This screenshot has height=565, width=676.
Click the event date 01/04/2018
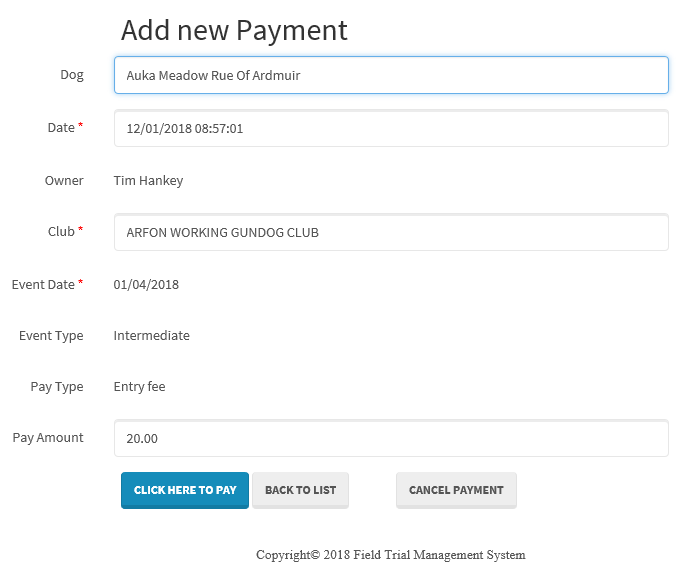point(146,284)
